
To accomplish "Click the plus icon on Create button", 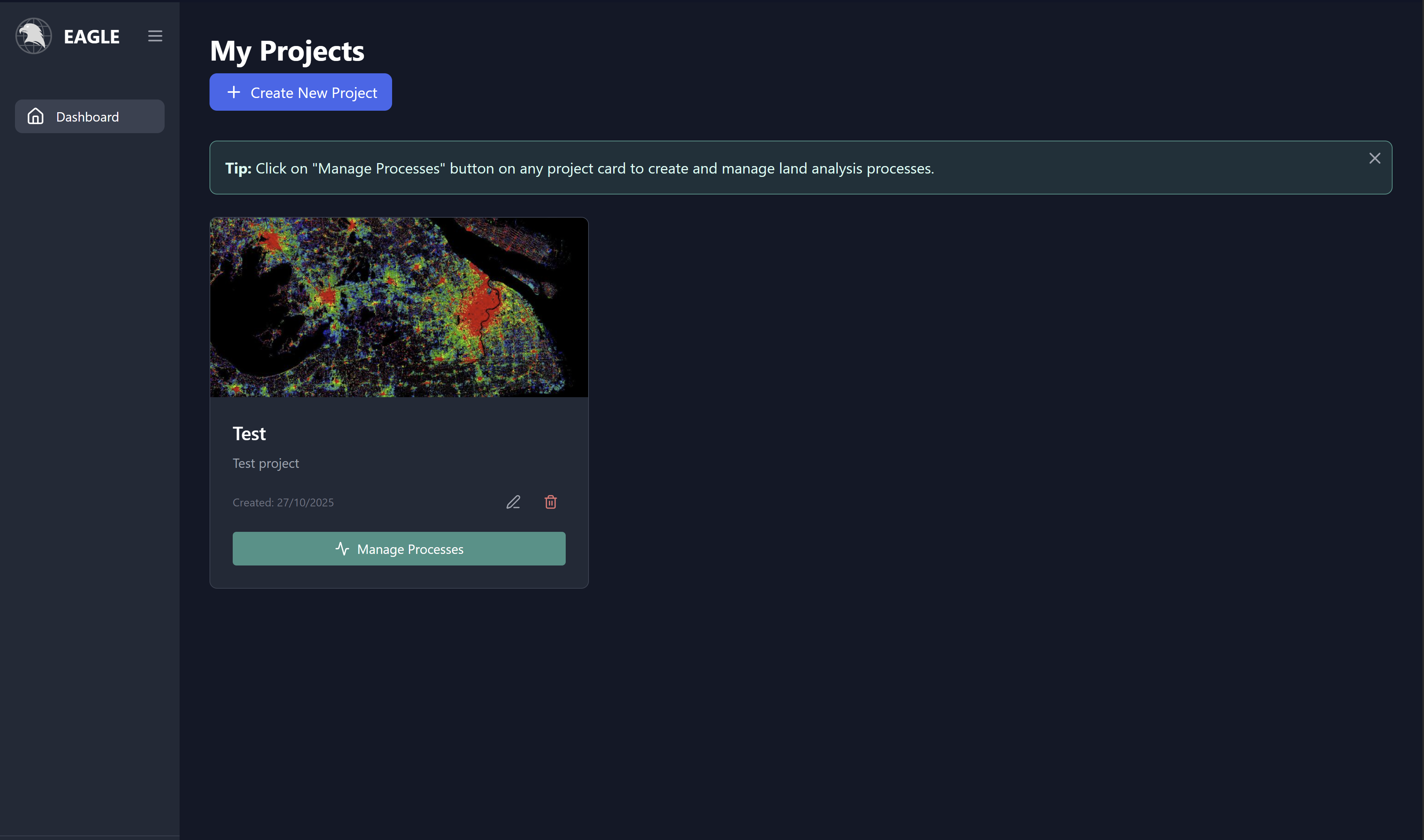I will (x=234, y=92).
